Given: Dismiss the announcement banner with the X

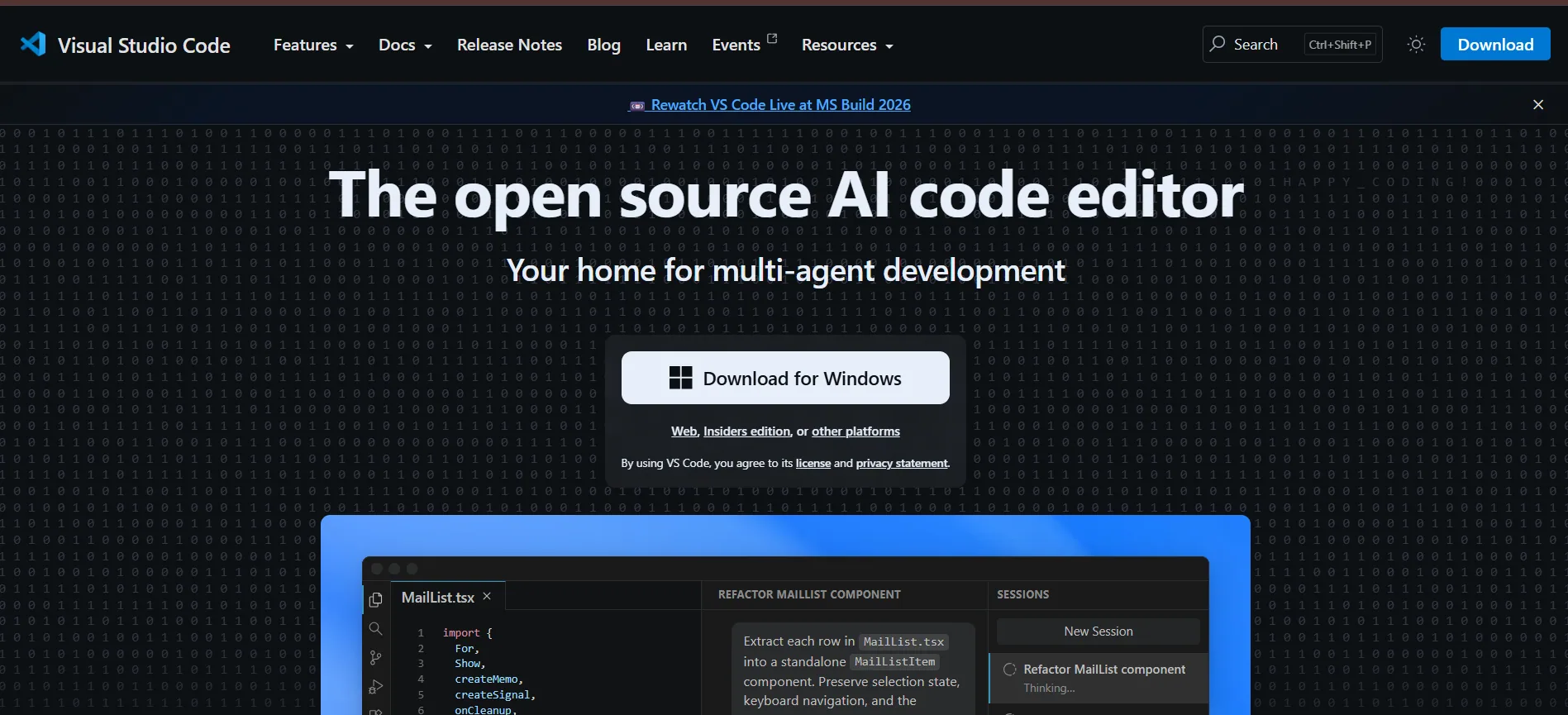Looking at the screenshot, I should tap(1537, 105).
